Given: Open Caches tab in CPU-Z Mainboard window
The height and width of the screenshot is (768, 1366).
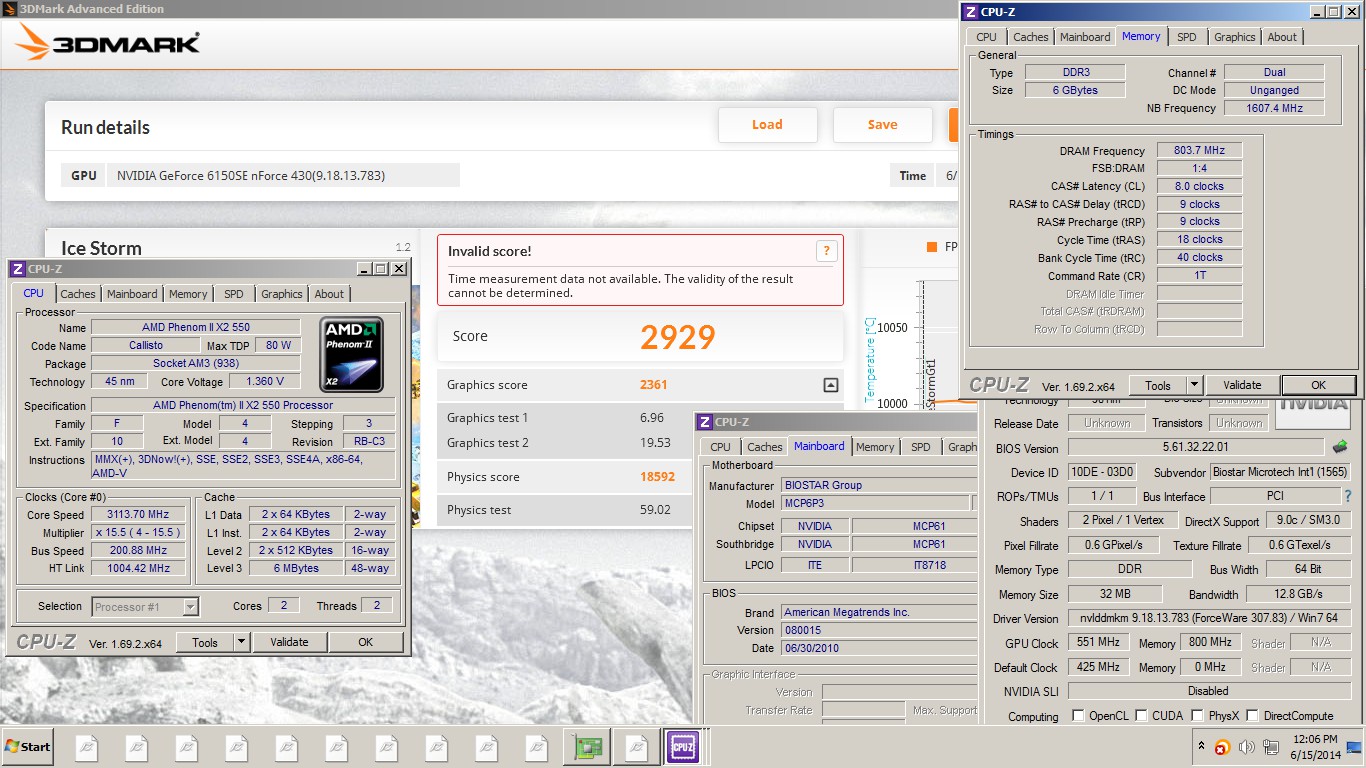Looking at the screenshot, I should (x=765, y=447).
